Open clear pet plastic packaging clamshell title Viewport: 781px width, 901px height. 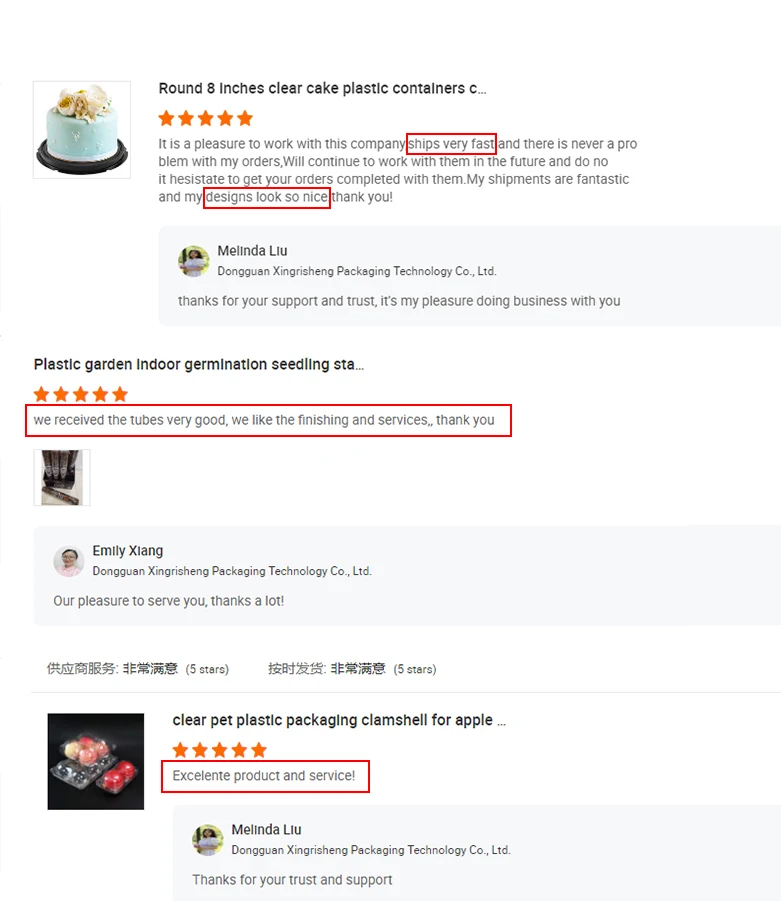click(x=339, y=720)
